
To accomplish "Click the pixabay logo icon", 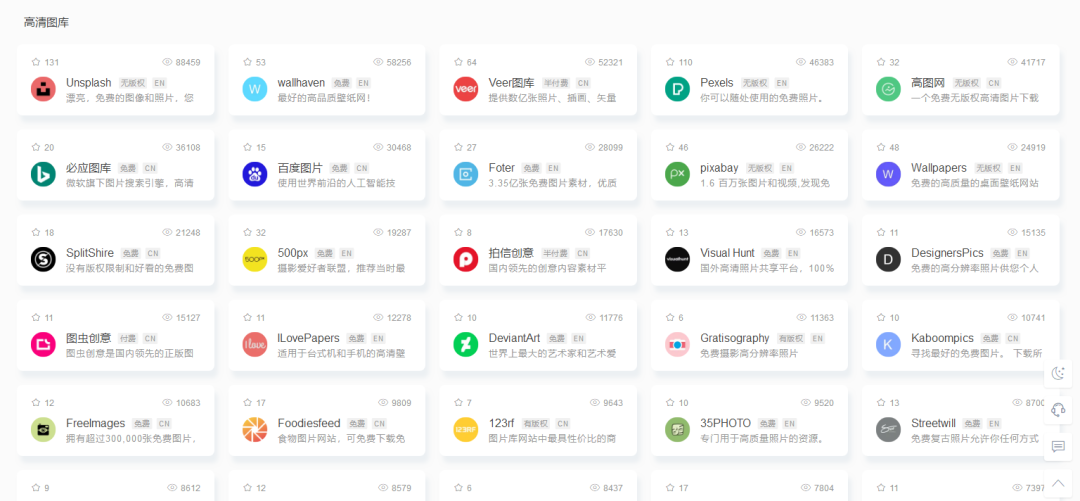I will tap(677, 174).
